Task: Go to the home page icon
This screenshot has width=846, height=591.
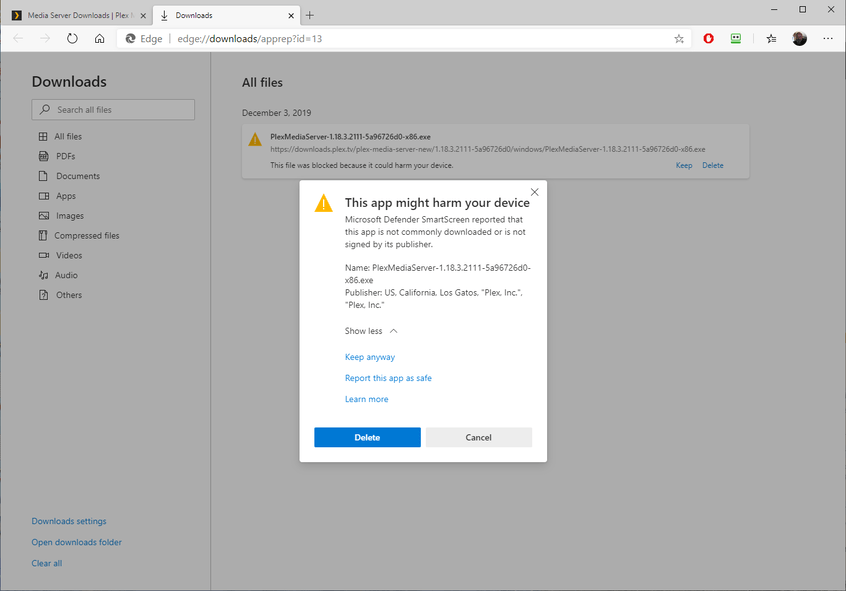Action: (x=99, y=38)
